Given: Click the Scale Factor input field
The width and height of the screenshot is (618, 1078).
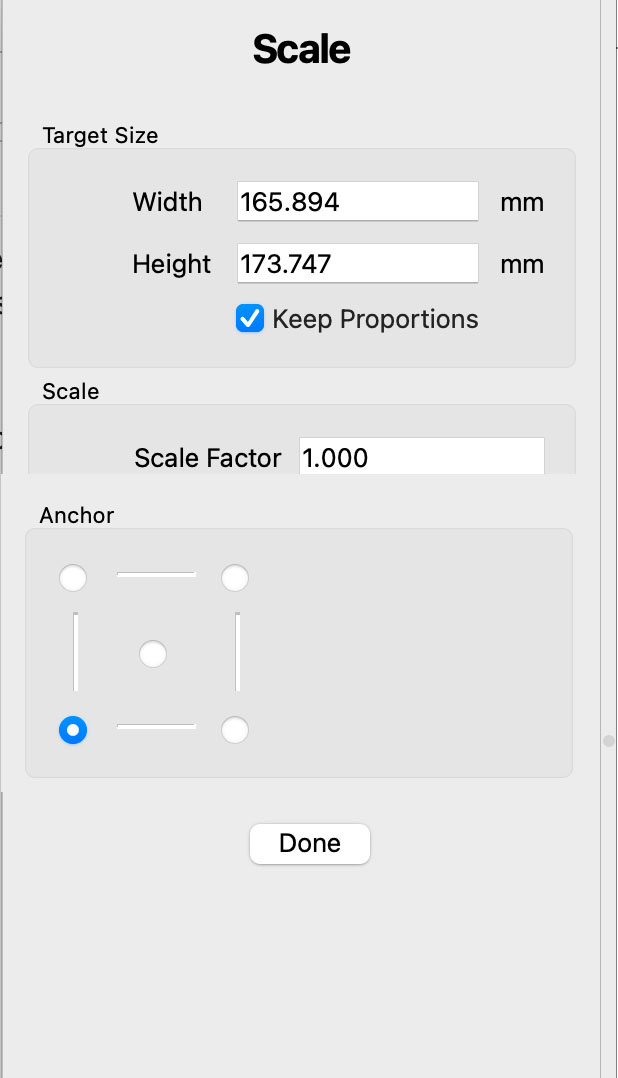Looking at the screenshot, I should click(421, 457).
